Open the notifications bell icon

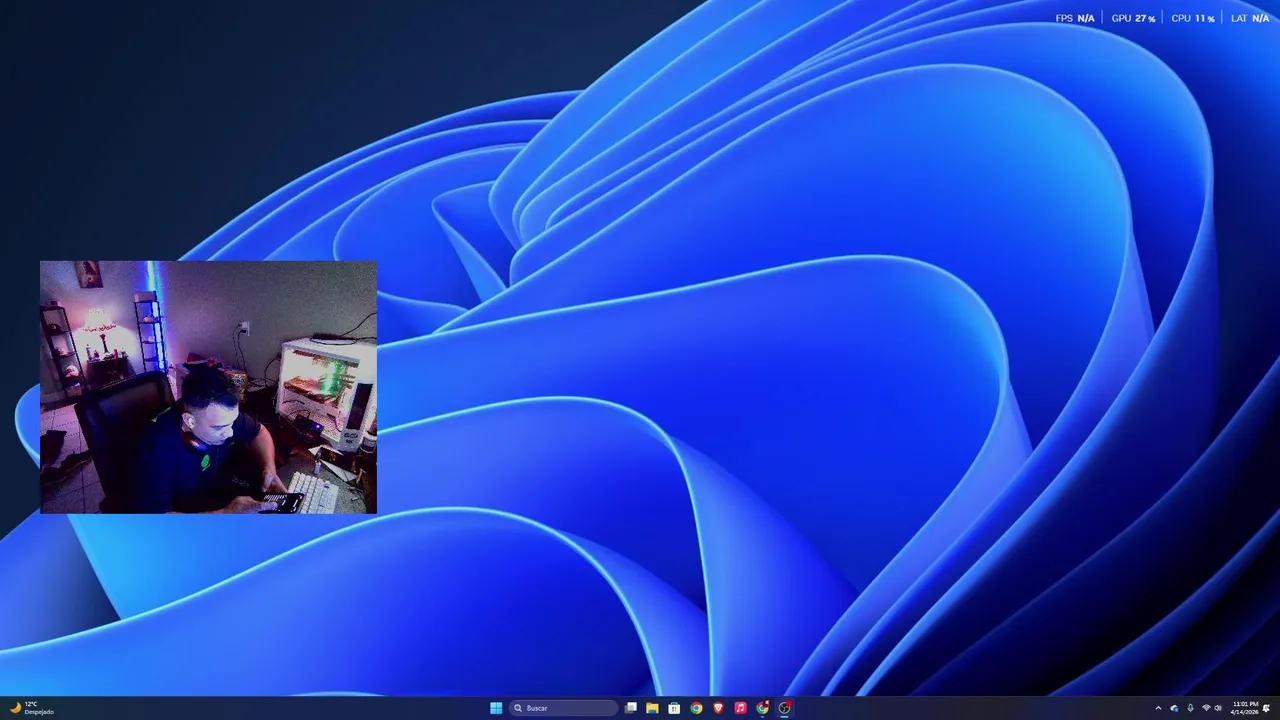(x=1267, y=708)
